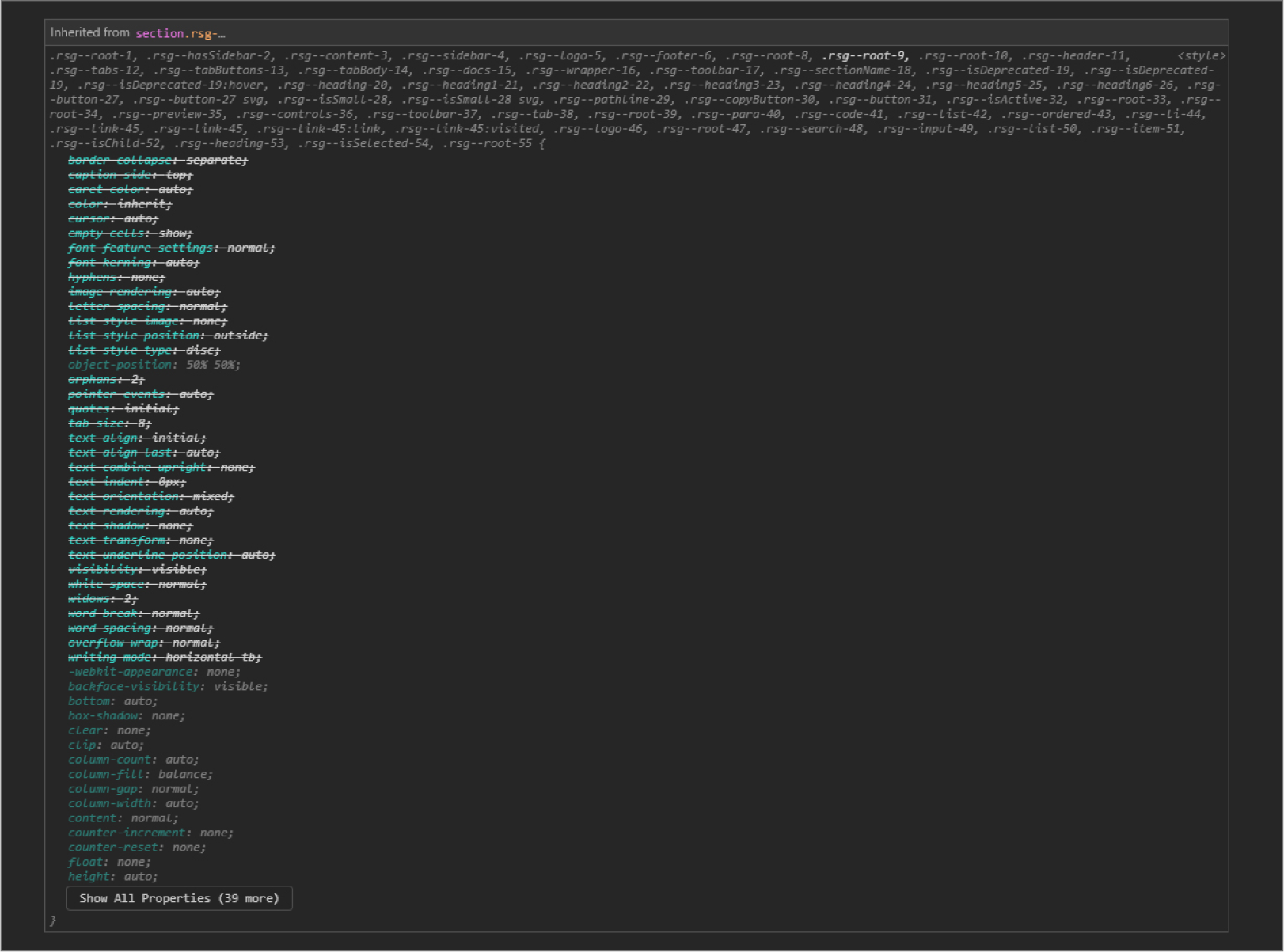
Task: Select the overflow-wrap property
Action: click(x=113, y=643)
